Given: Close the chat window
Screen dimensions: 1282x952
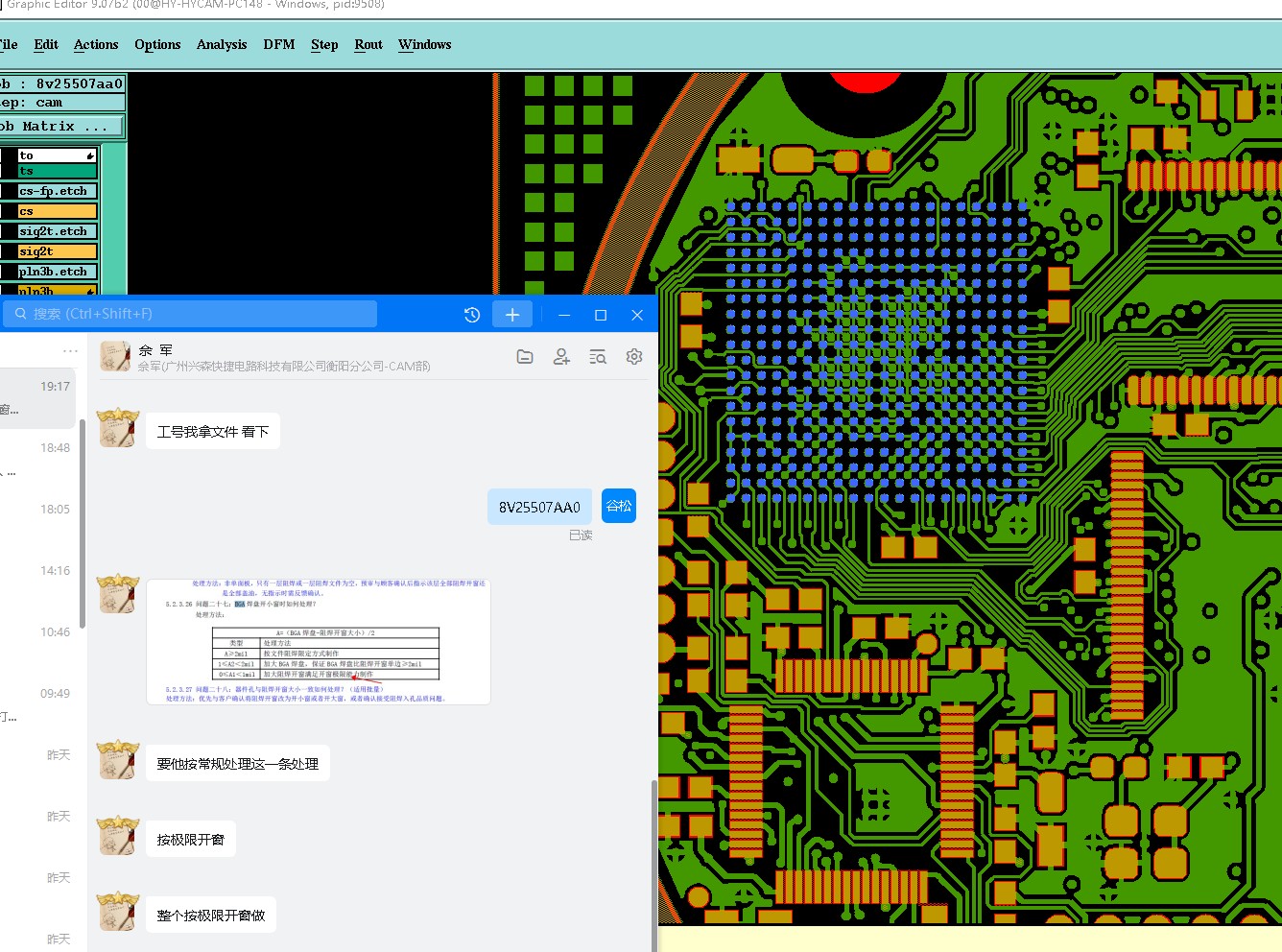Looking at the screenshot, I should pos(637,315).
